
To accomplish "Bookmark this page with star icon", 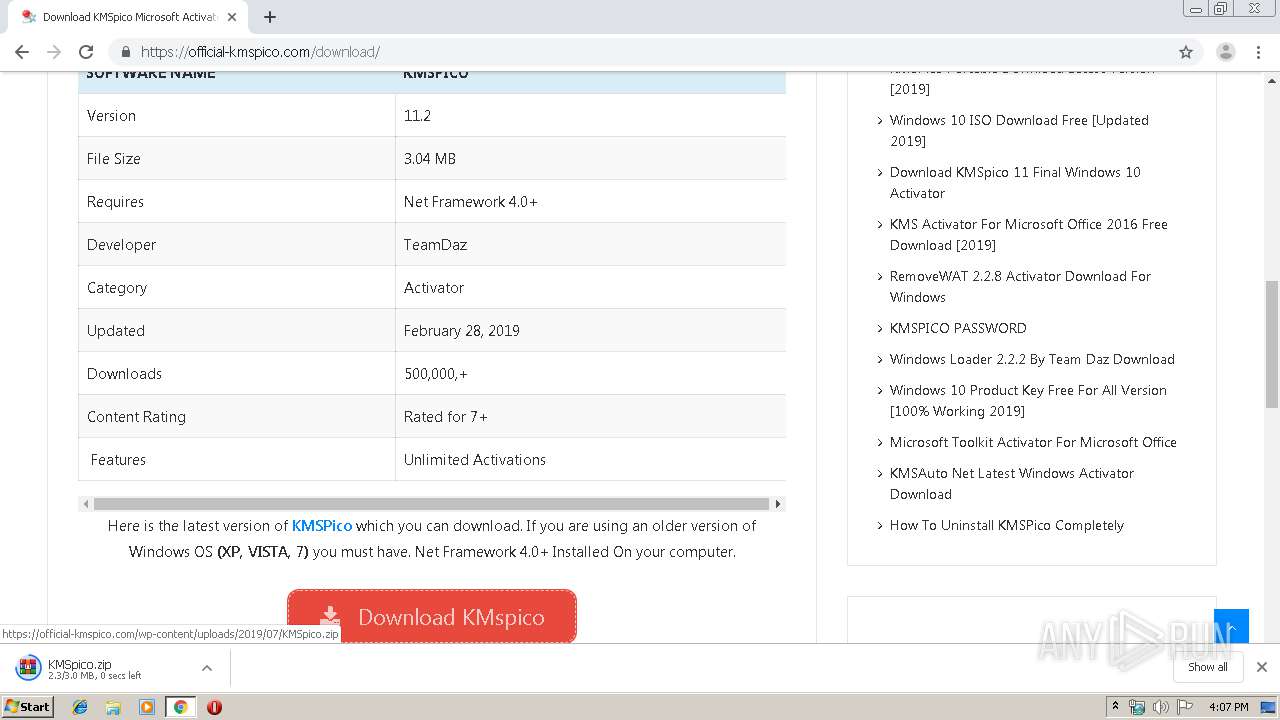I will 1186,52.
